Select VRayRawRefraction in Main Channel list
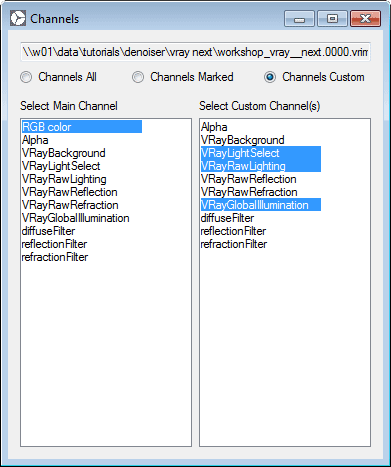The height and width of the screenshot is (467, 391). click(70, 205)
